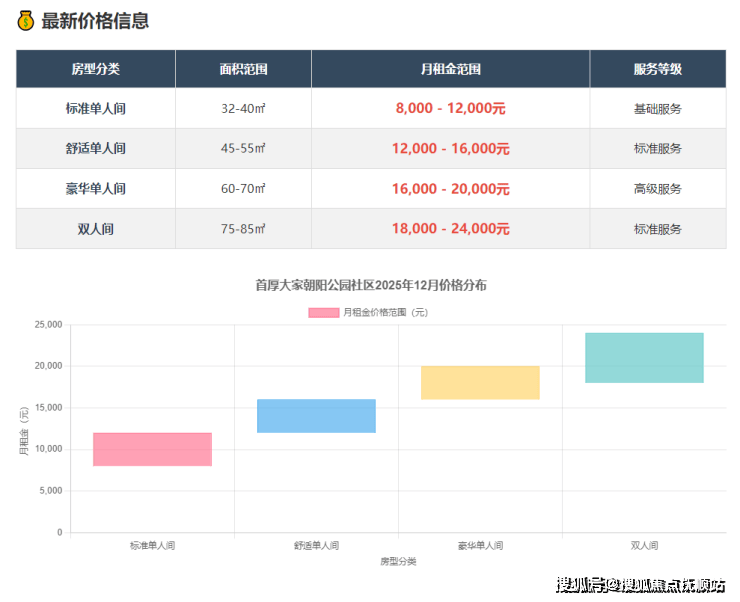Viewport: 740px width, 602px height.
Task: Select the 面积范围 column header
Action: pyautogui.click(x=243, y=69)
